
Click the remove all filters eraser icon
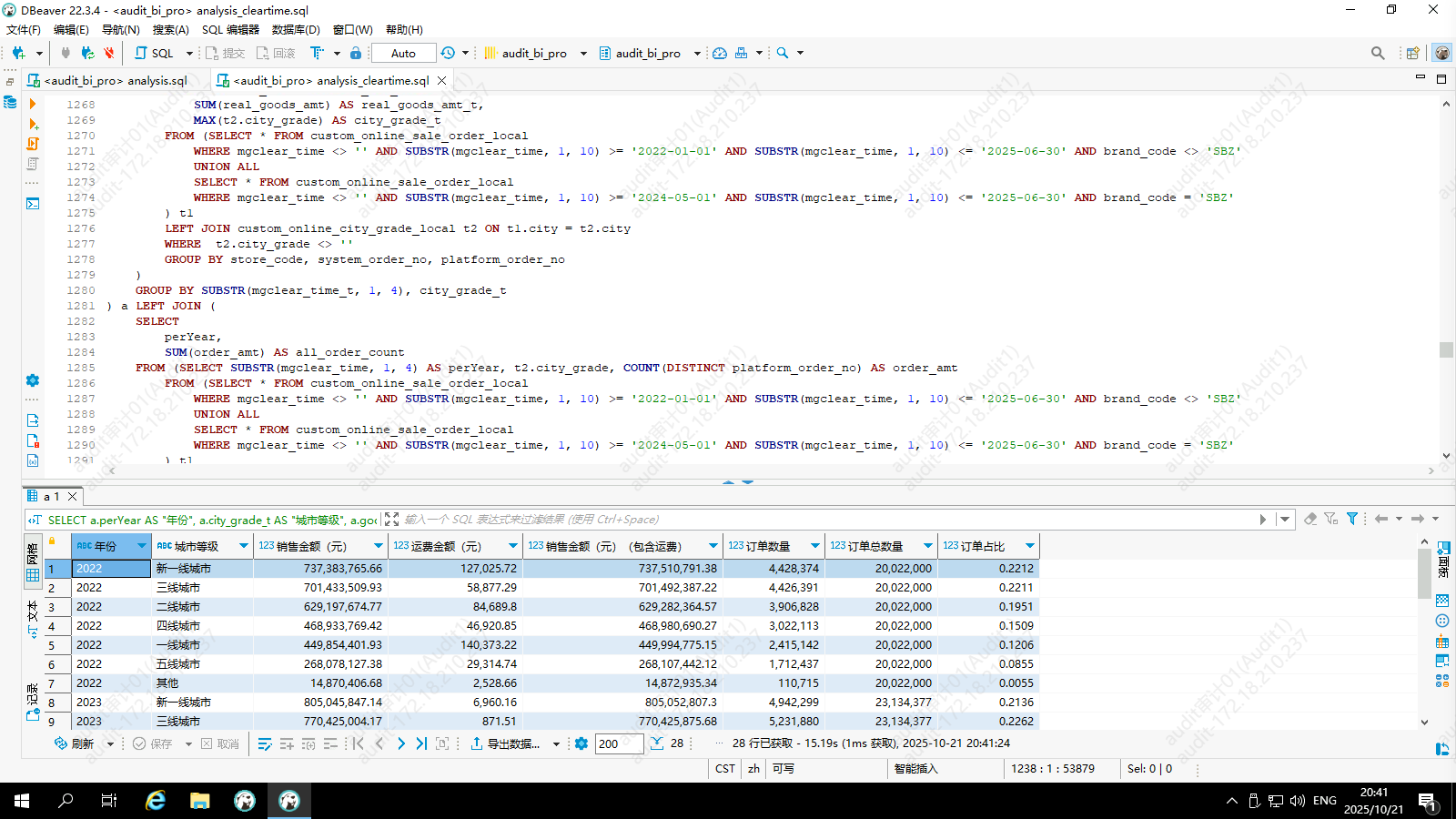click(x=1310, y=519)
